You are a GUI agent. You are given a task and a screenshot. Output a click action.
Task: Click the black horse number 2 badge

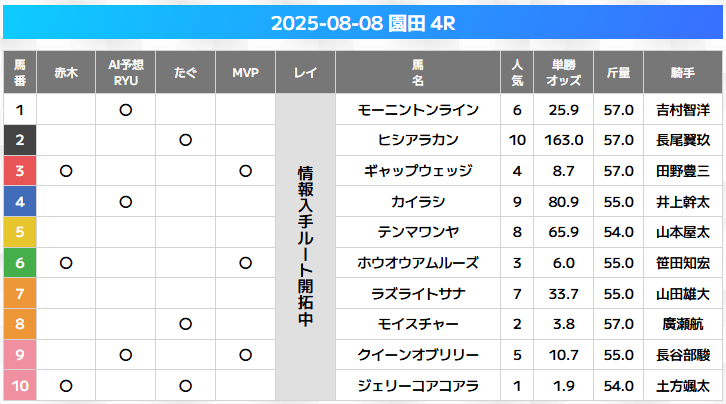20,140
